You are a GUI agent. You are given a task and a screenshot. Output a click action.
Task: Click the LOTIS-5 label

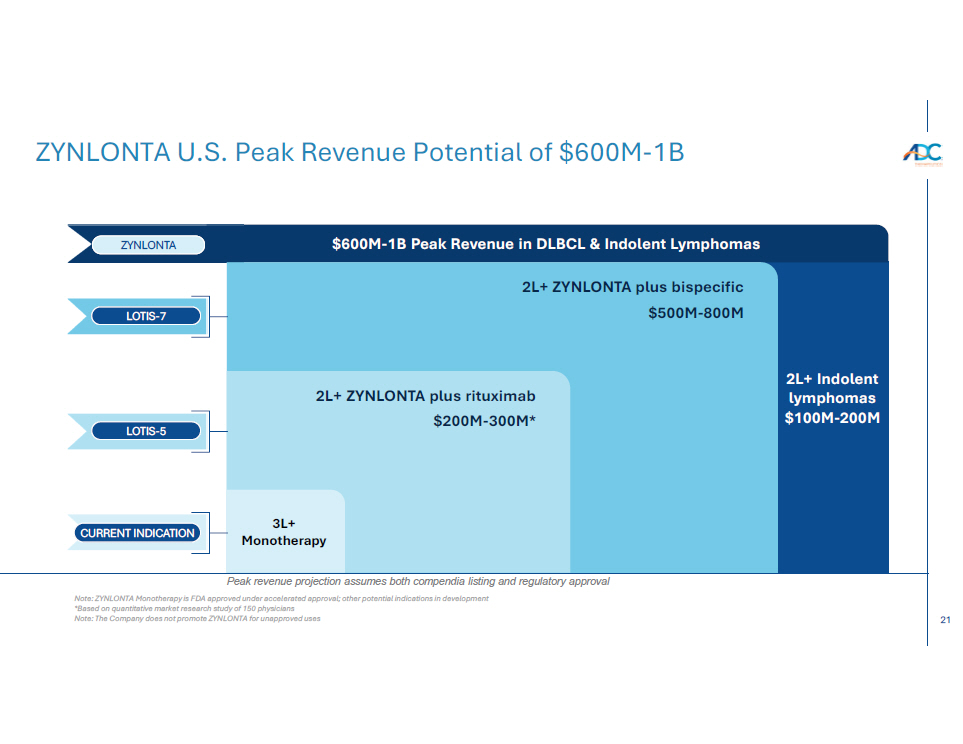(x=146, y=432)
